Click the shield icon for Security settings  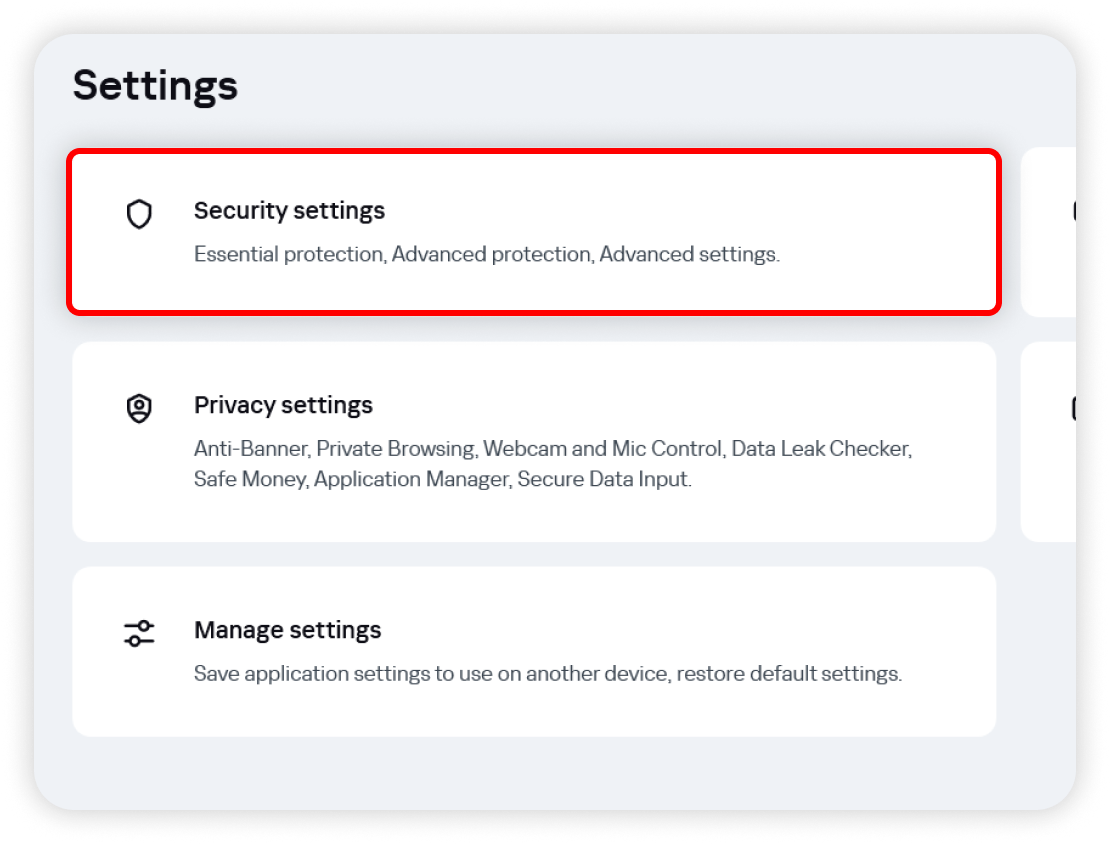(x=139, y=214)
